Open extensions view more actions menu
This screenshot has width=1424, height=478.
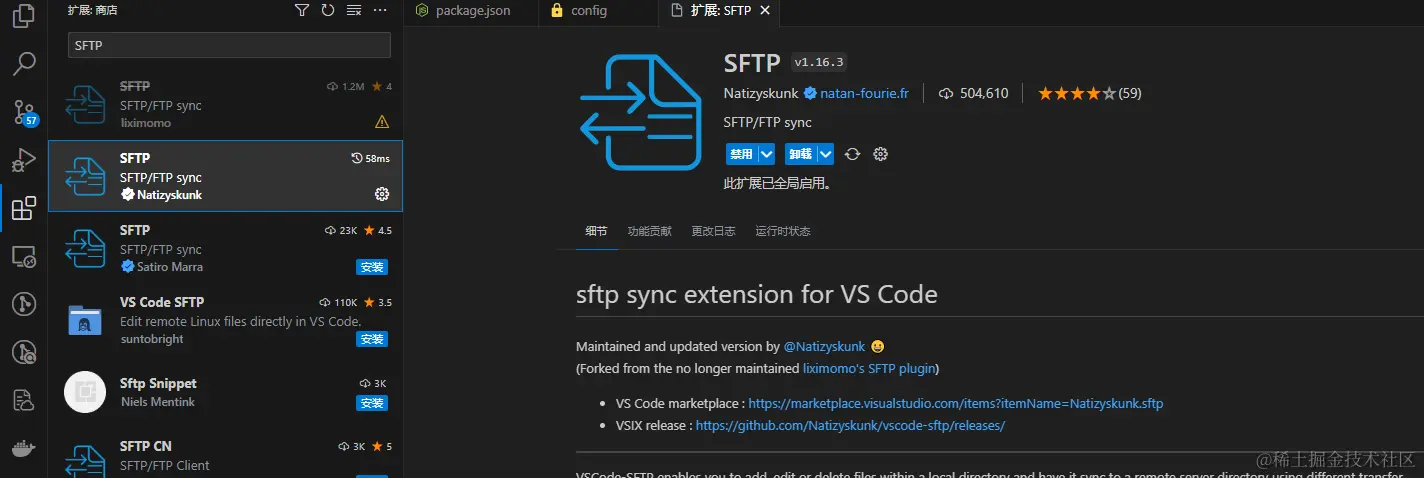380,10
